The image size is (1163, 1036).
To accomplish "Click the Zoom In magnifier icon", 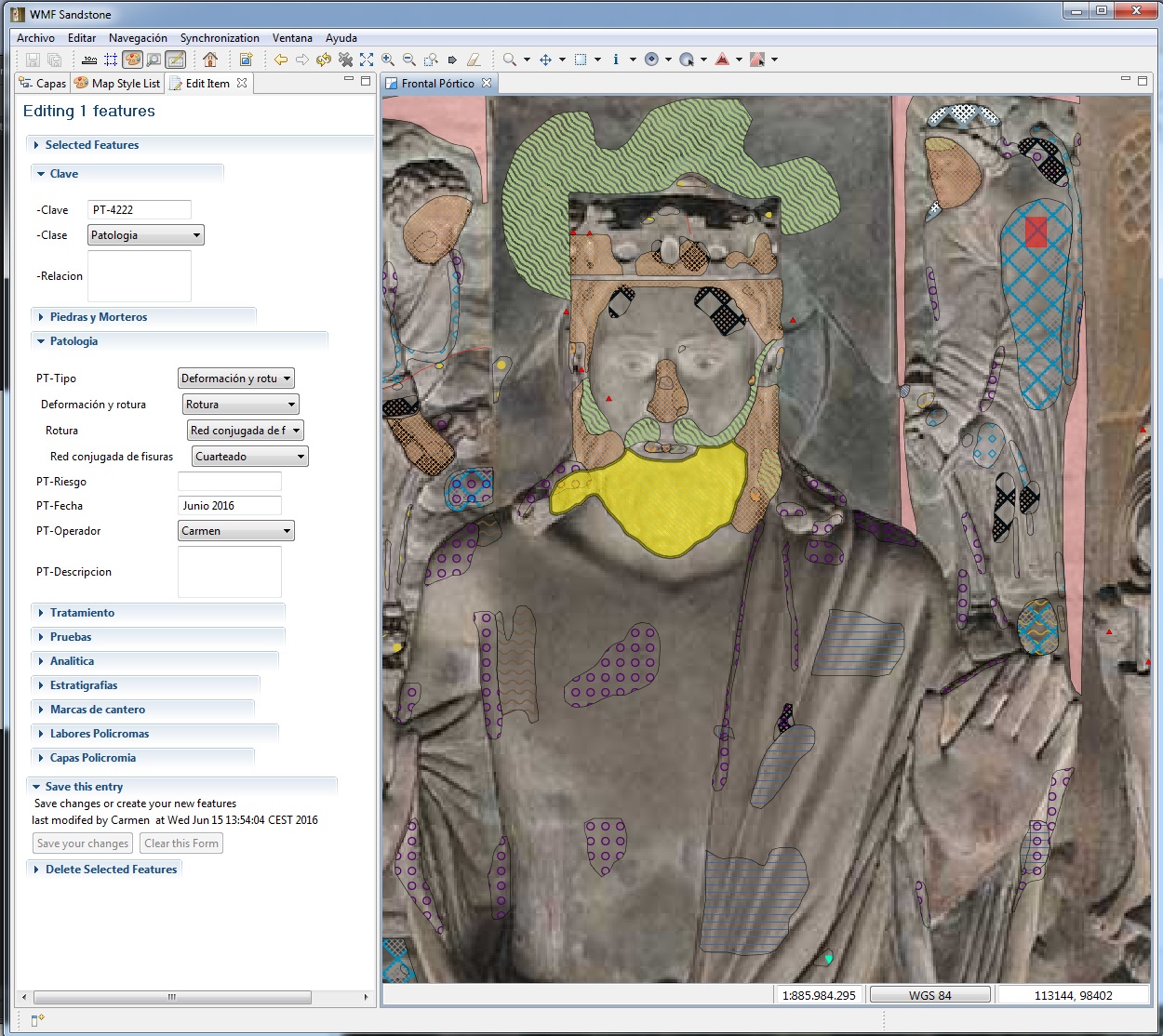I will (x=388, y=60).
